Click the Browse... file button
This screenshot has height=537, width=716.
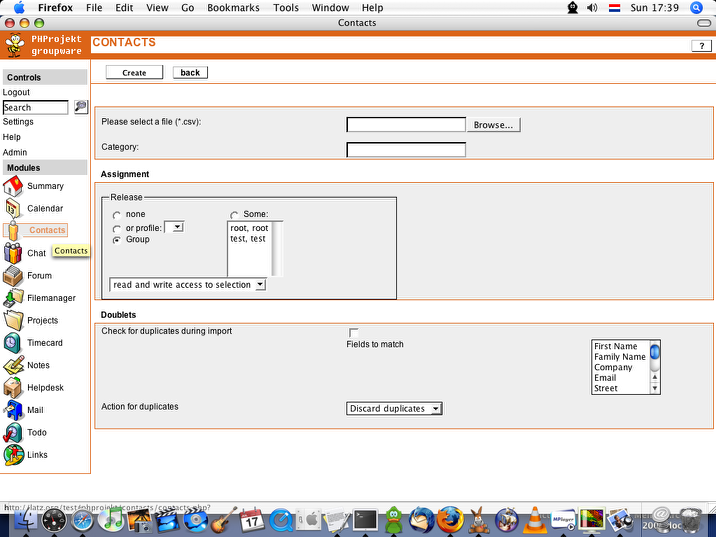(493, 125)
